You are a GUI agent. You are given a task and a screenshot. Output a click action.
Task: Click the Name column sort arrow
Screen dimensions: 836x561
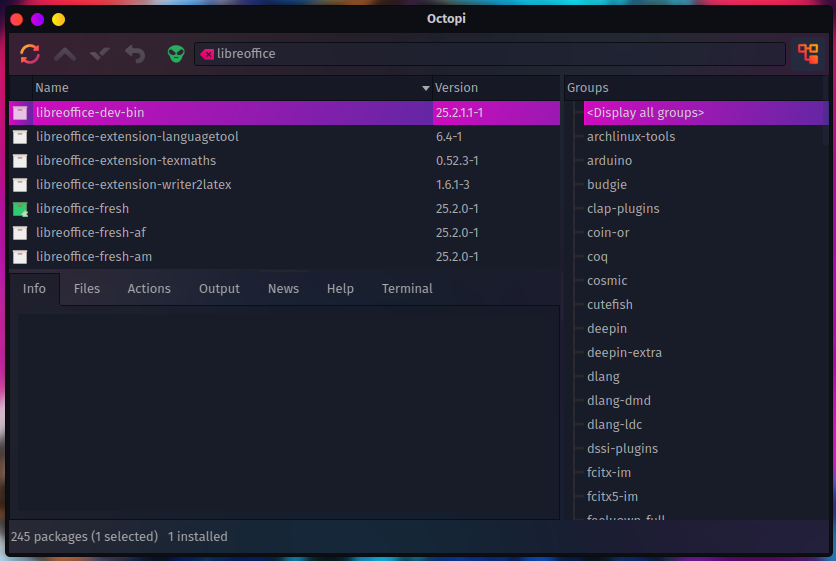pos(426,88)
